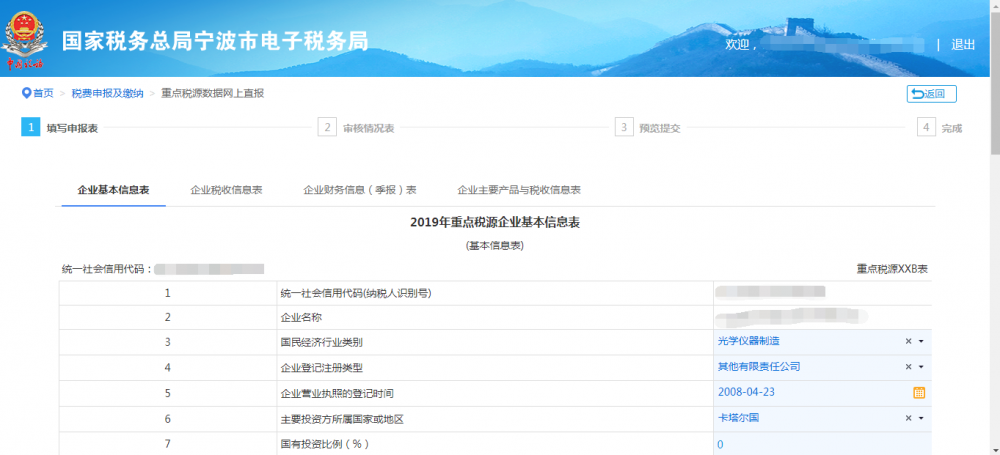The height and width of the screenshot is (455, 1000).
Task: Clear the 卡塔尔国 selection
Action: [x=908, y=418]
